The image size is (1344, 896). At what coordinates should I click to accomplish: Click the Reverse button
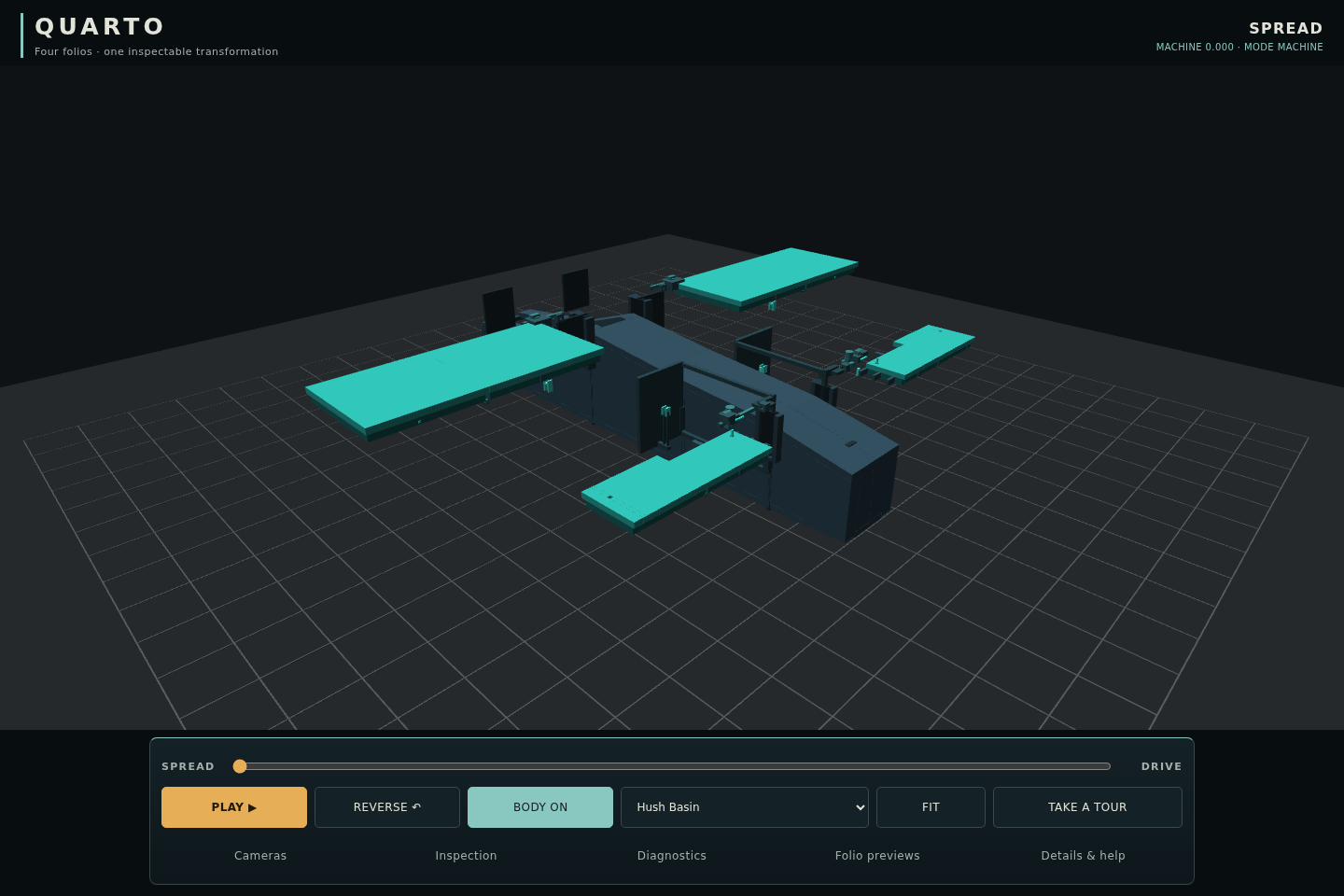click(387, 807)
